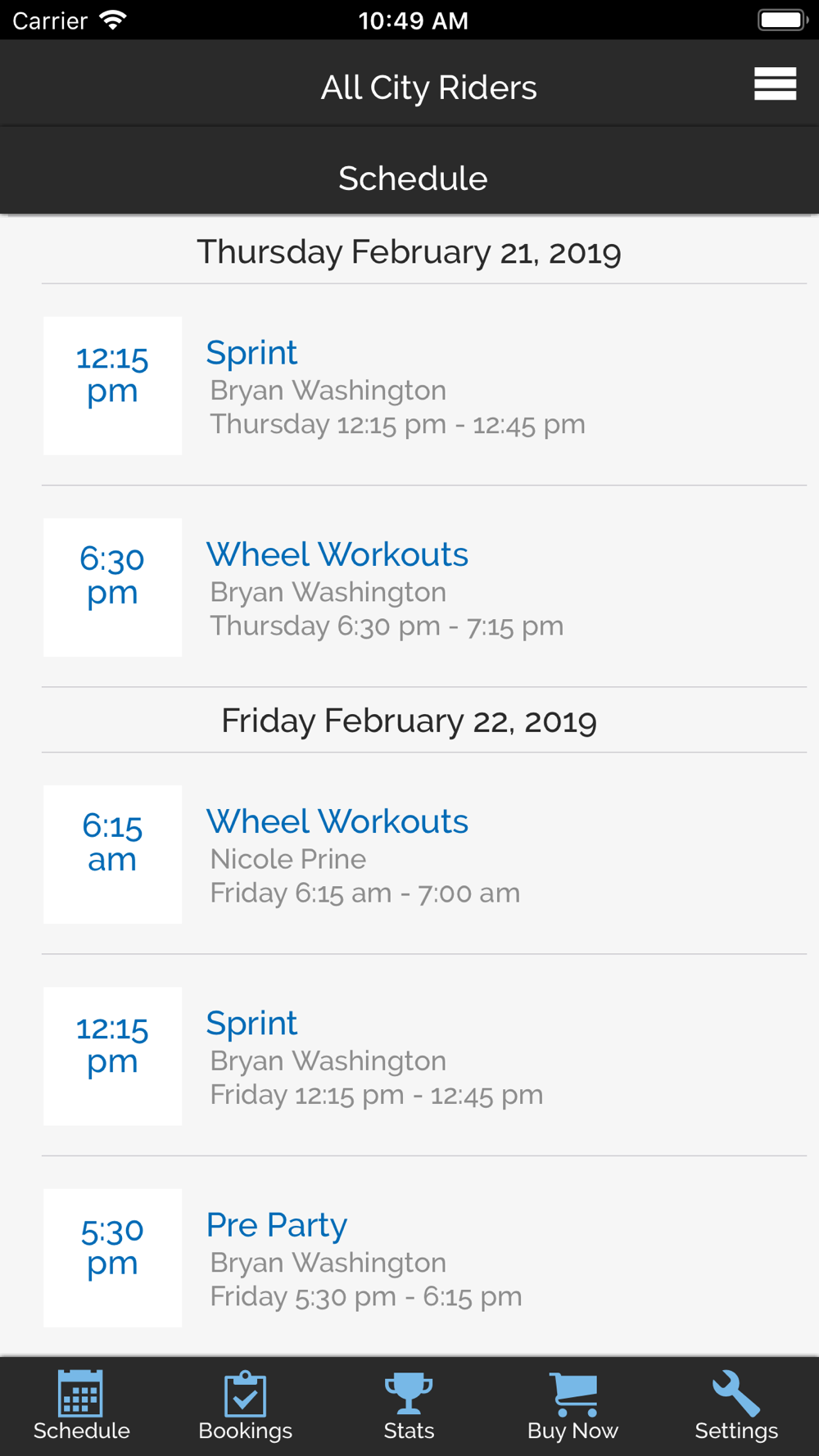Open Buy Now shopping cart icon

pos(573,1393)
